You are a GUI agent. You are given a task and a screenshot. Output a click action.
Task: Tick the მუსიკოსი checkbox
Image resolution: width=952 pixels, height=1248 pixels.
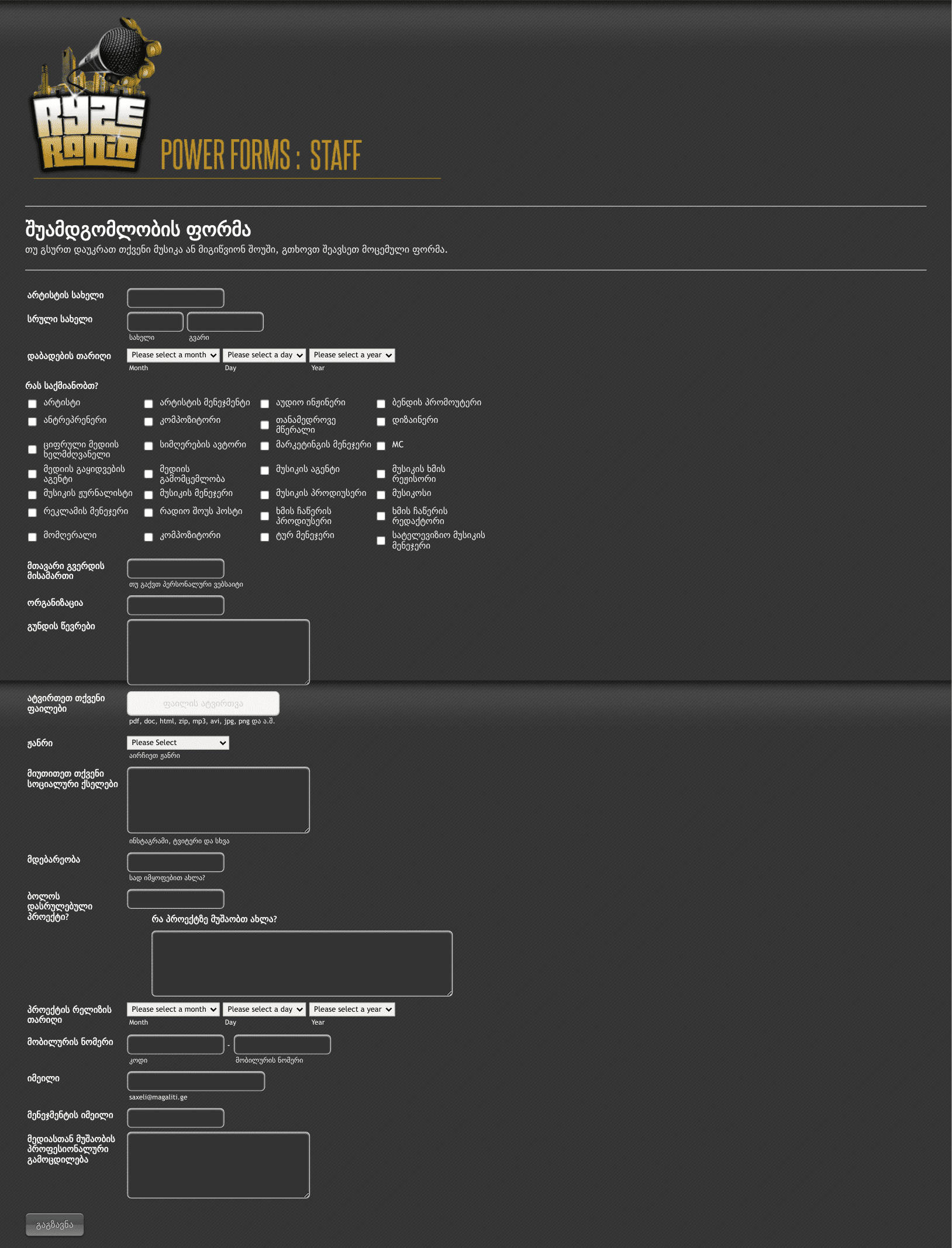(381, 495)
